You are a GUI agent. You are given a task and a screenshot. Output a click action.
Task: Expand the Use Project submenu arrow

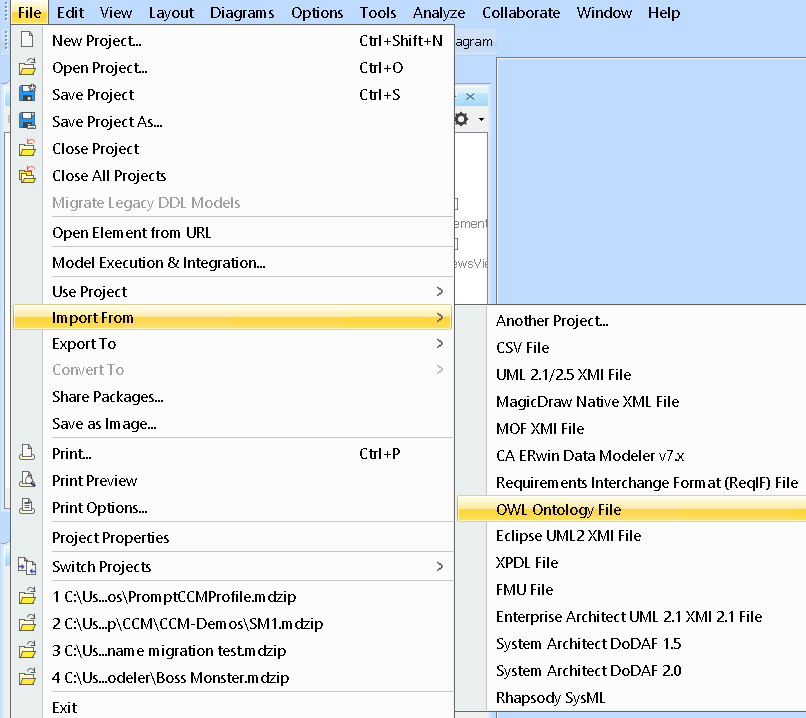pyautogui.click(x=440, y=292)
